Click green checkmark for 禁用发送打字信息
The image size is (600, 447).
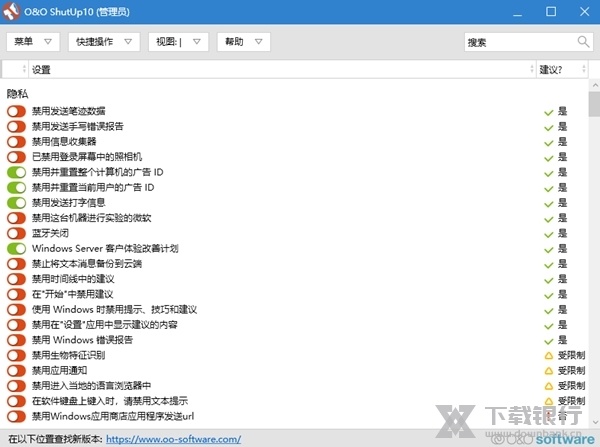(x=549, y=204)
